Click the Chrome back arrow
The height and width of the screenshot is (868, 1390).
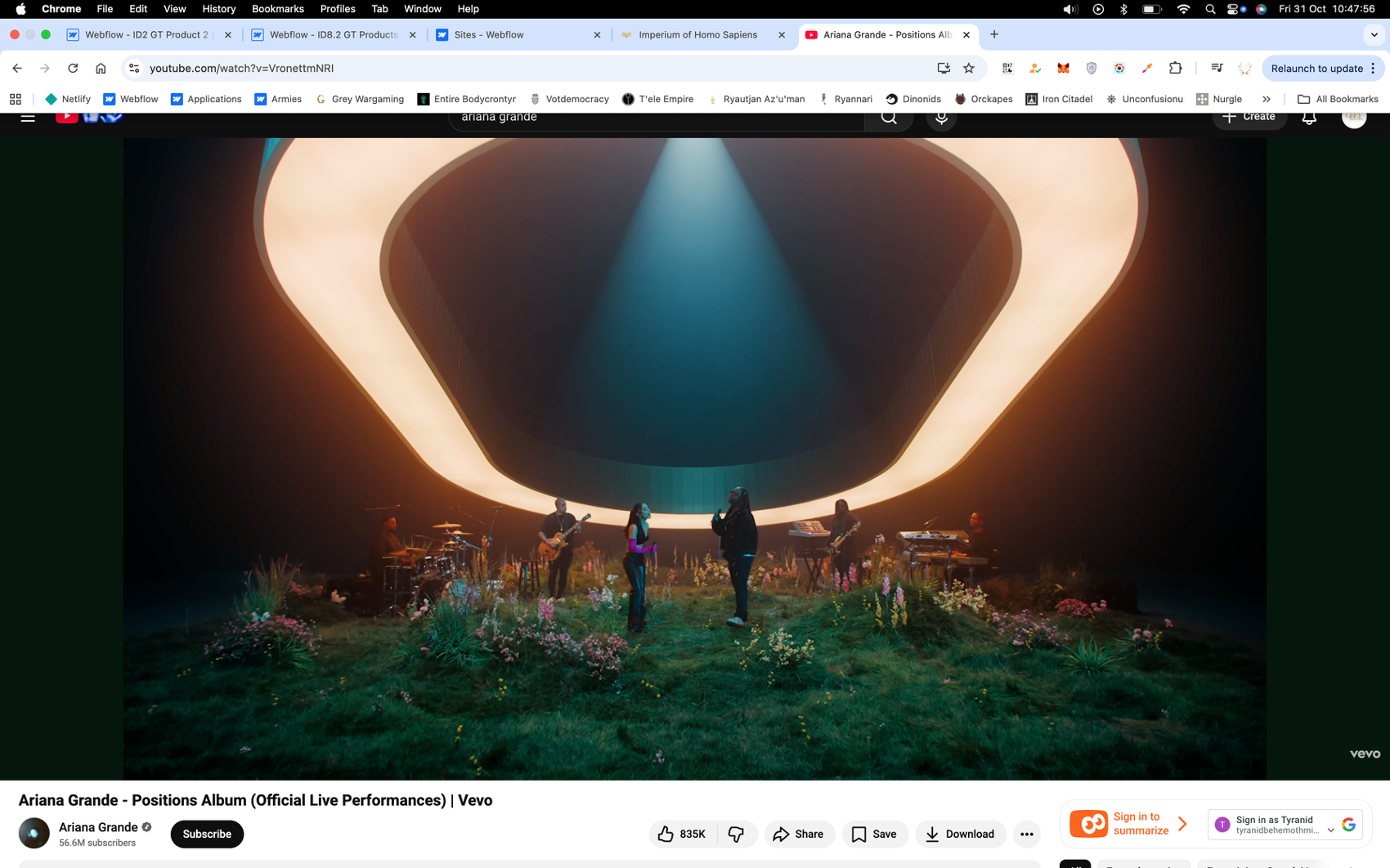point(17,69)
